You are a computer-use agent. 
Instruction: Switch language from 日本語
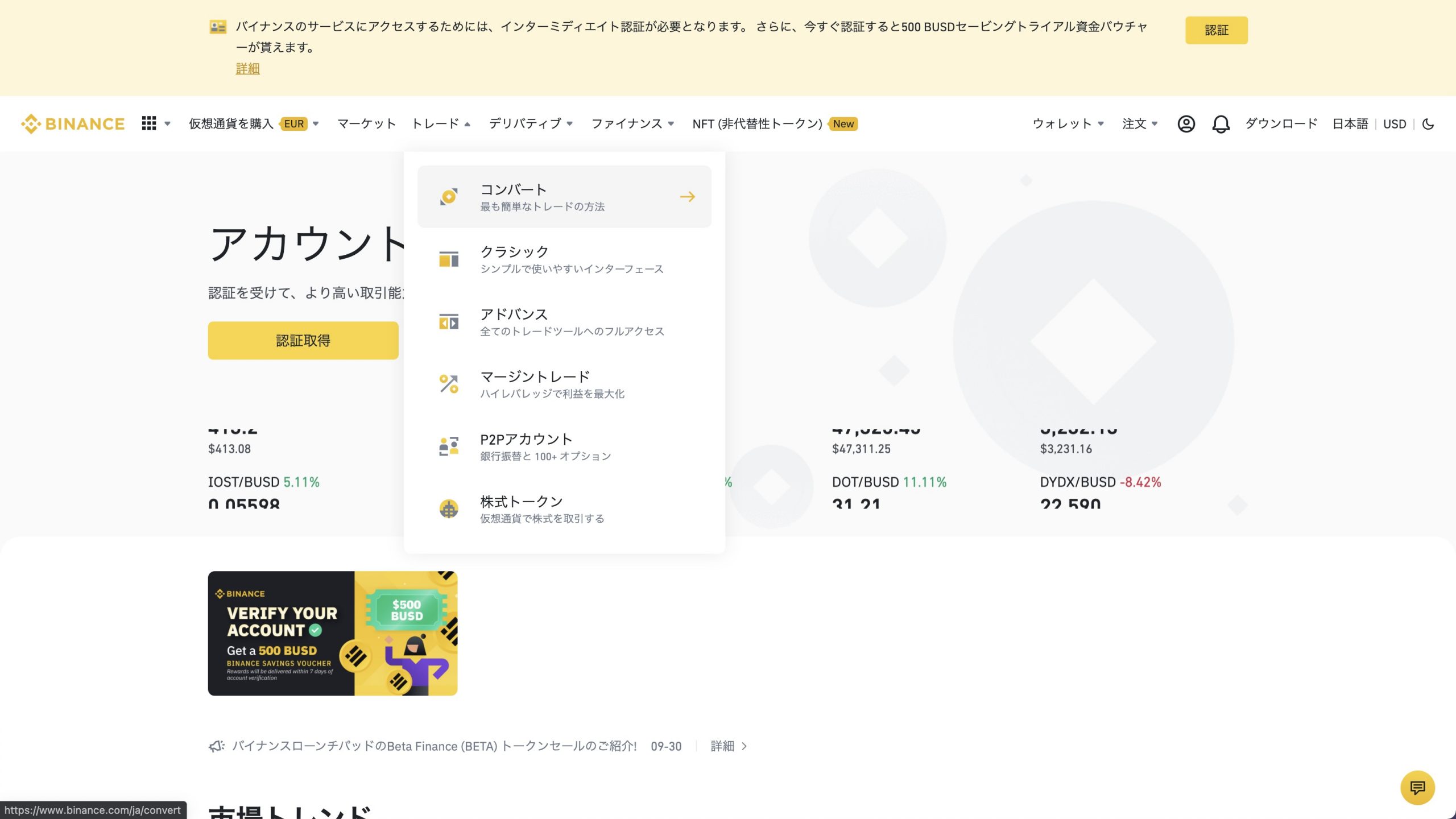1350,123
